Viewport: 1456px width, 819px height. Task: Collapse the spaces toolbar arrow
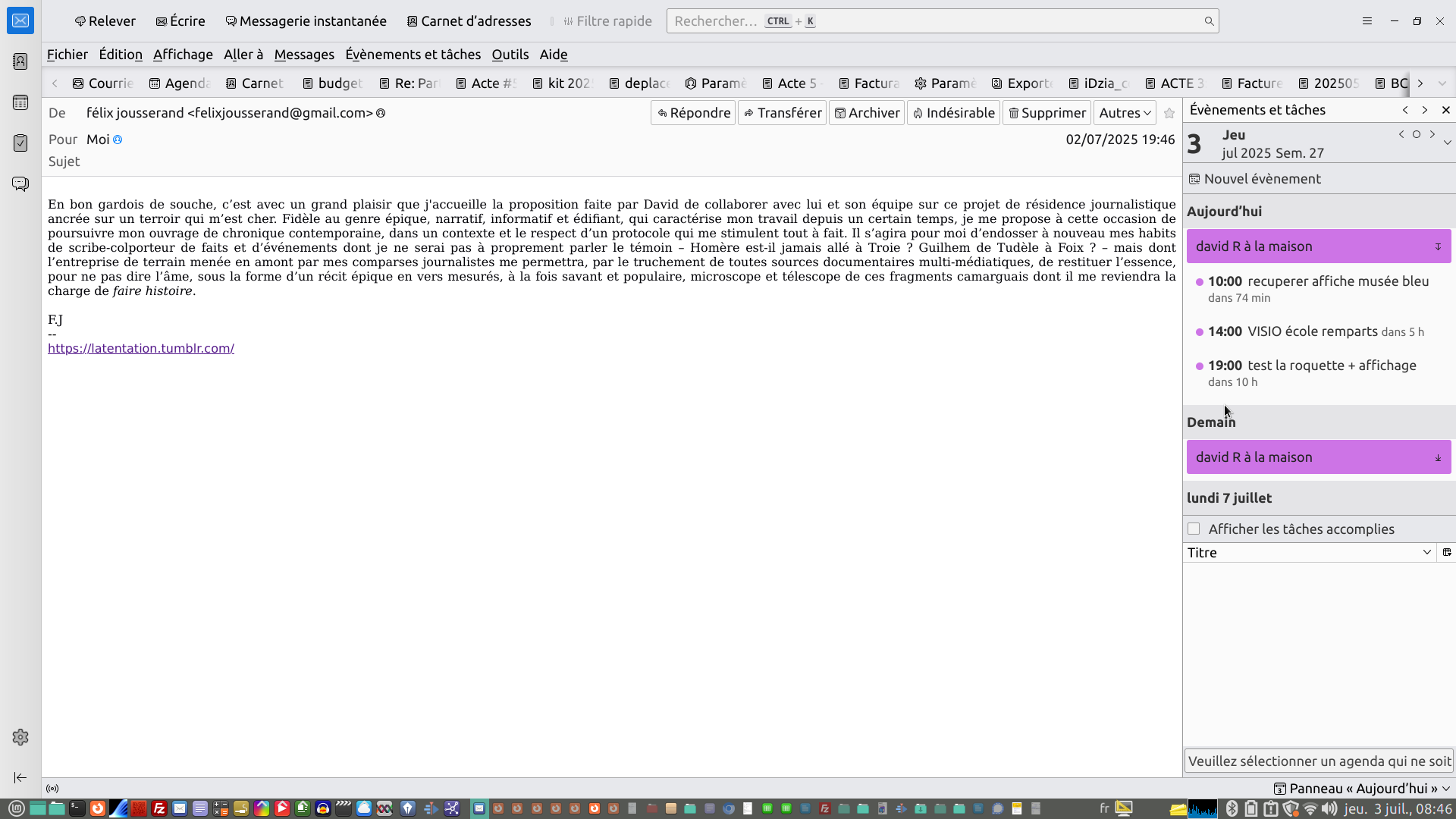click(20, 777)
